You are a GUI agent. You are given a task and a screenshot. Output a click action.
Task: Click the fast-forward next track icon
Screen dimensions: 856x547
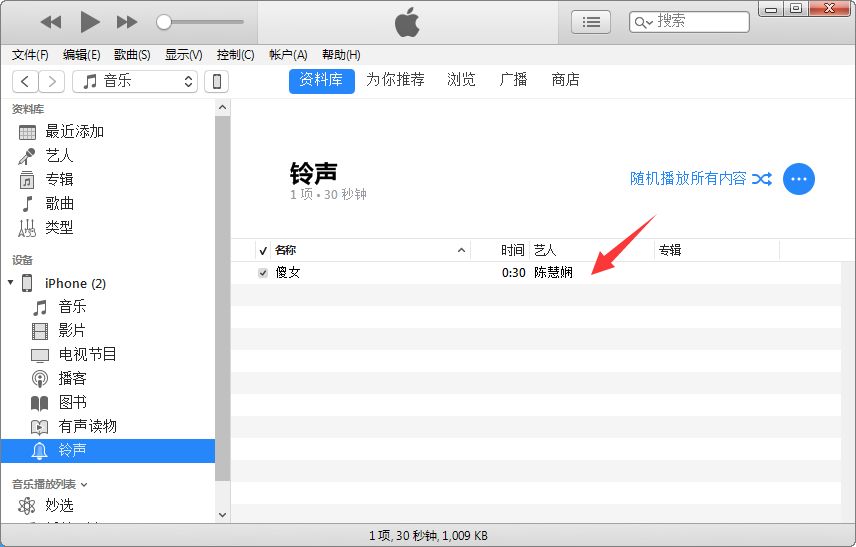click(127, 22)
